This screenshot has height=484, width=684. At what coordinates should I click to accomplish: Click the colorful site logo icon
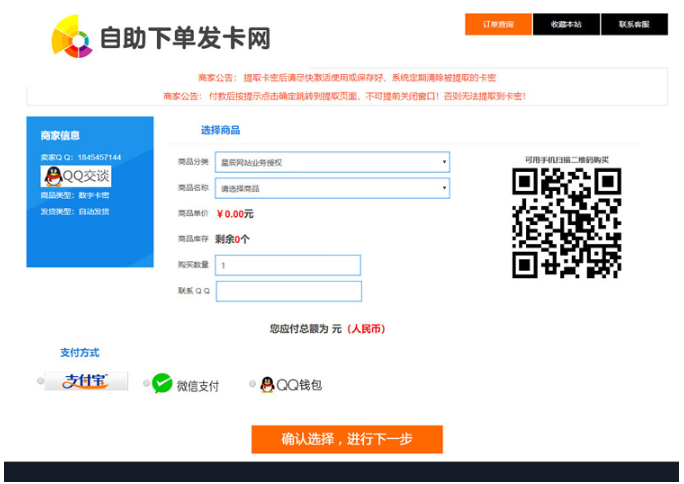click(x=72, y=37)
